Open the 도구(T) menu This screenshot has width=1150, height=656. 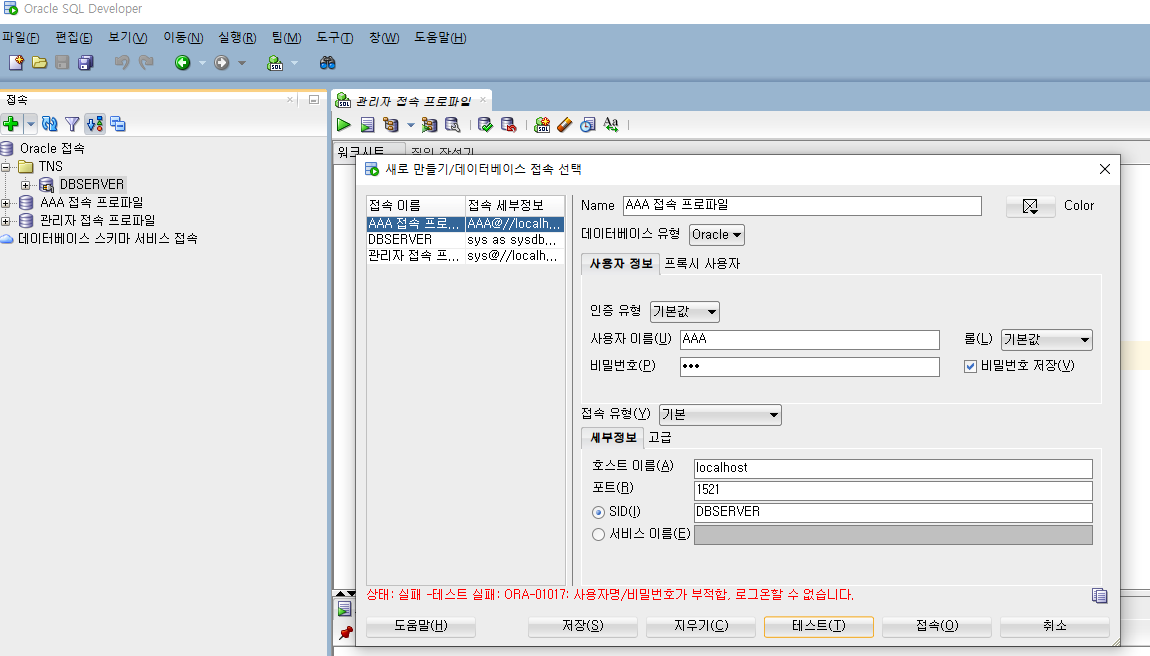point(334,38)
